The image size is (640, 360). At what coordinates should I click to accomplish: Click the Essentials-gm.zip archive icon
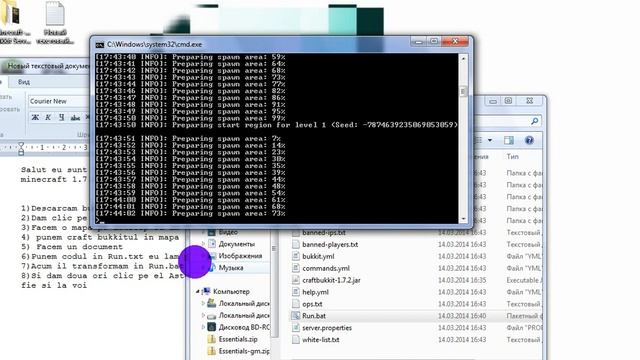point(211,351)
